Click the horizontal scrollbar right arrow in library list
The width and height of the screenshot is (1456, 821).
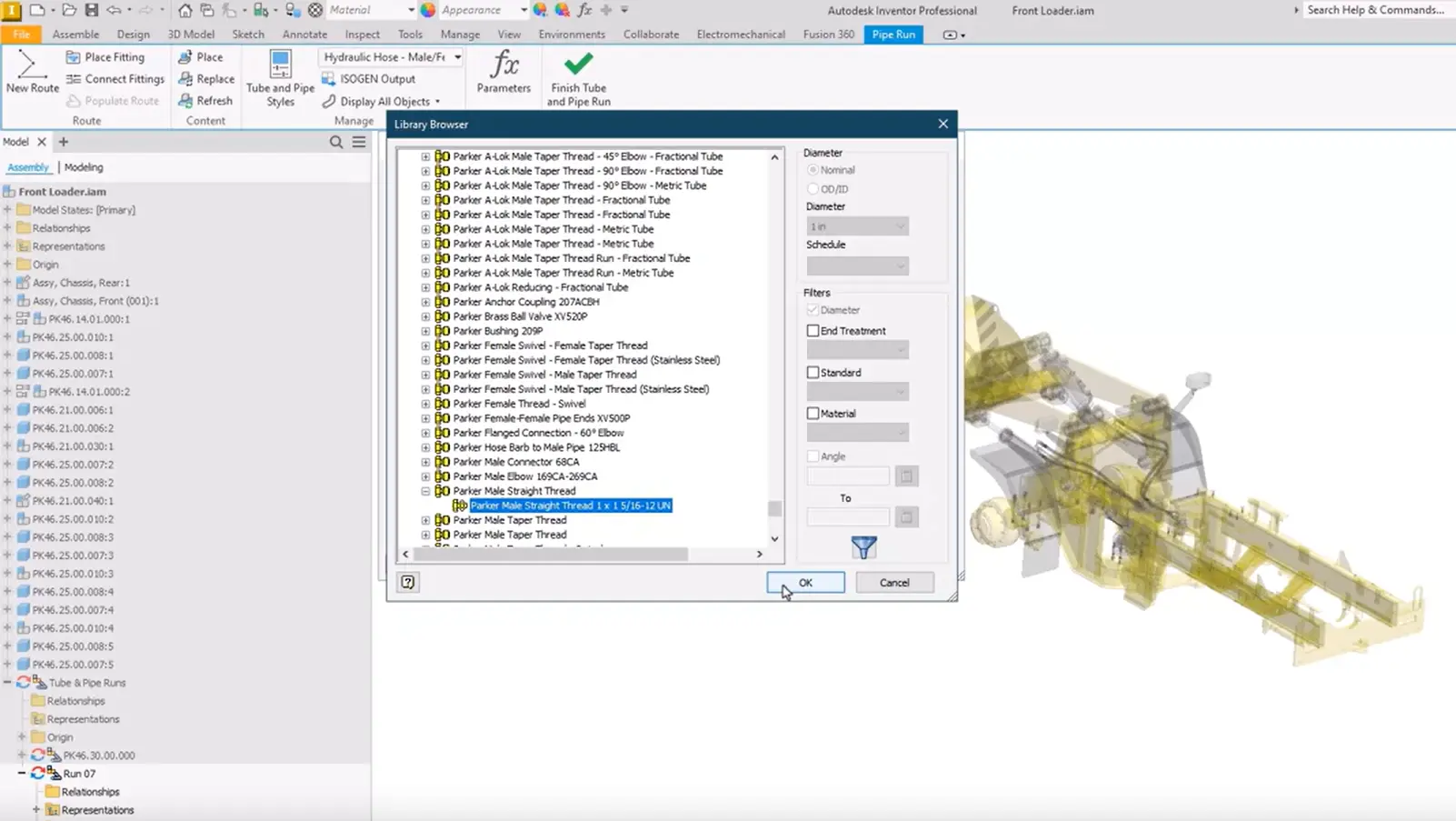coord(760,554)
